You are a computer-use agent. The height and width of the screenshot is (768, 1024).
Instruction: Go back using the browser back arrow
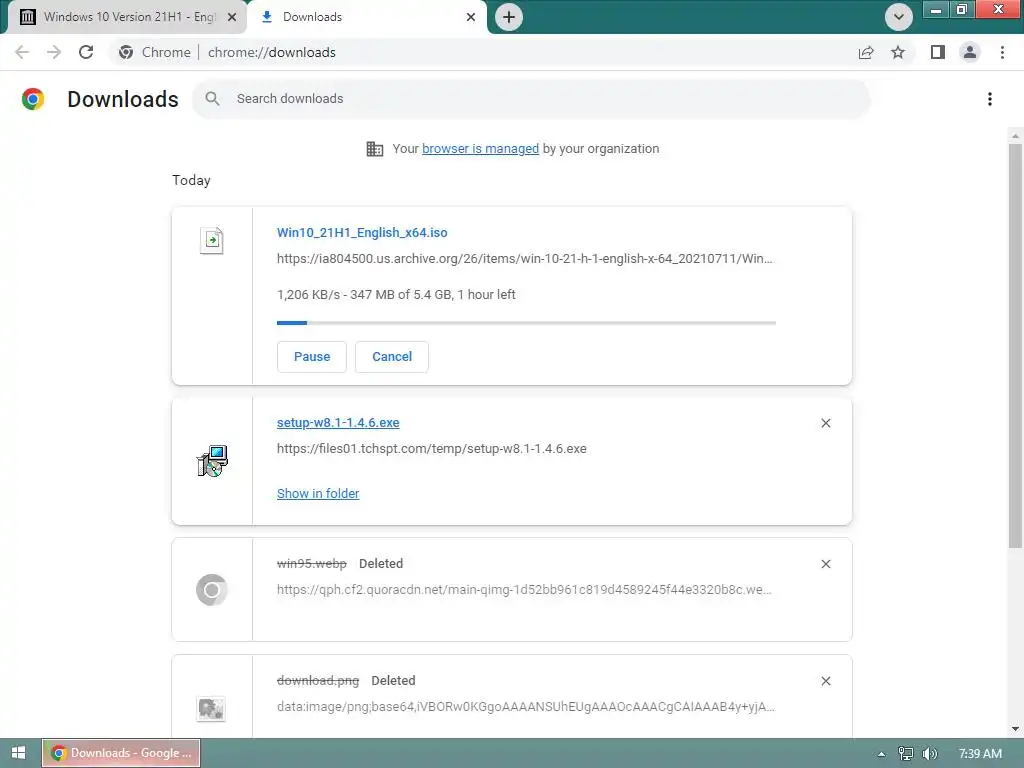pyautogui.click(x=22, y=52)
